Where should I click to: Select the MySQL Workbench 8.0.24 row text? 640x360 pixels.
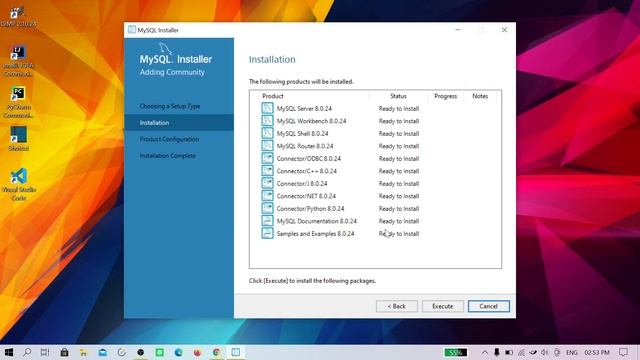click(311, 121)
